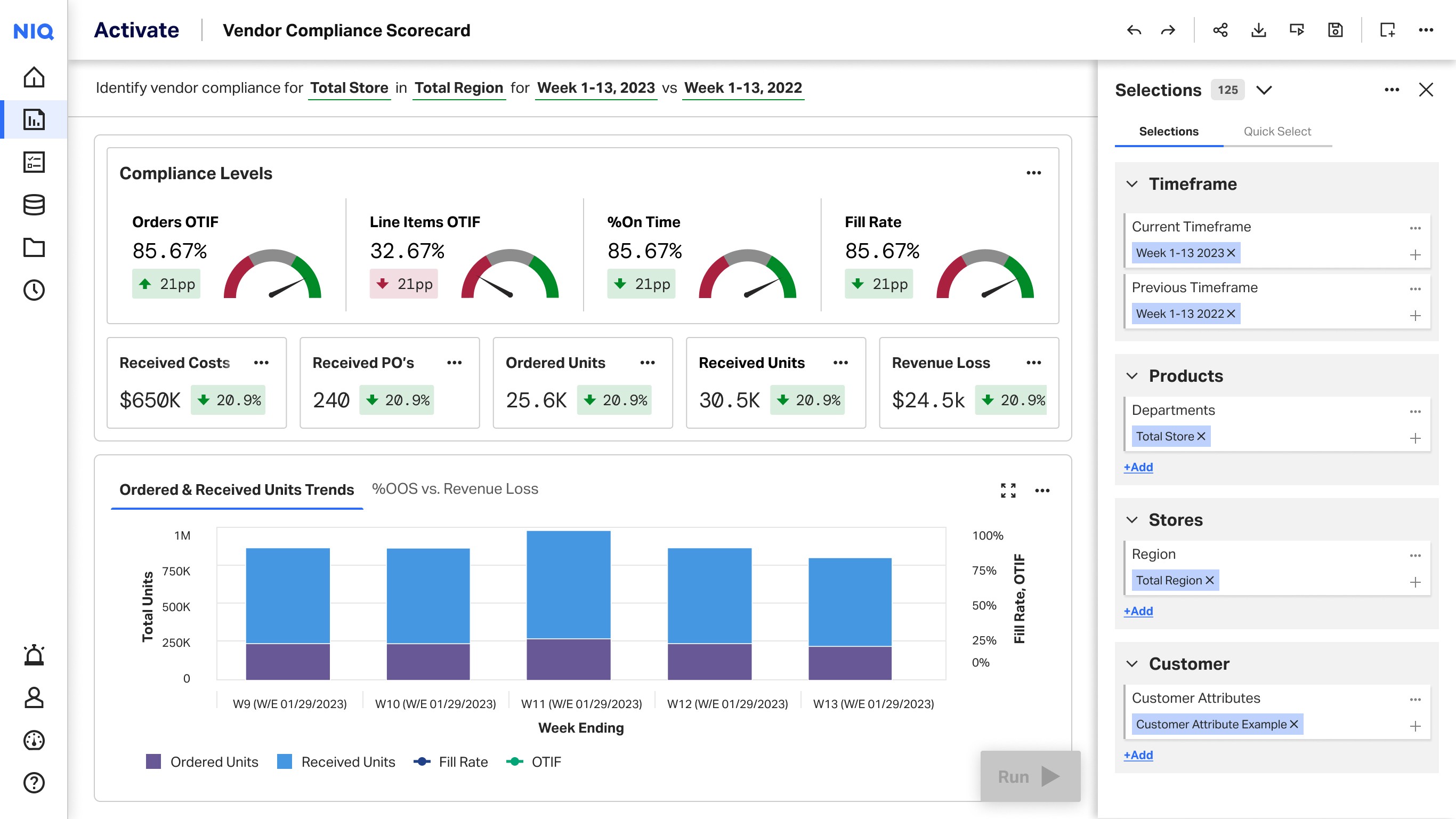Collapse the Timeframe section
Image resolution: width=1456 pixels, height=819 pixels.
(1131, 184)
